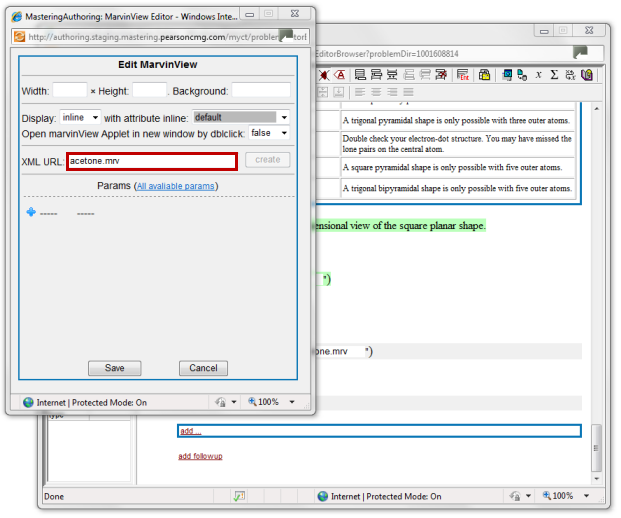Open the All available params link
This screenshot has width=621, height=518.
coord(176,186)
